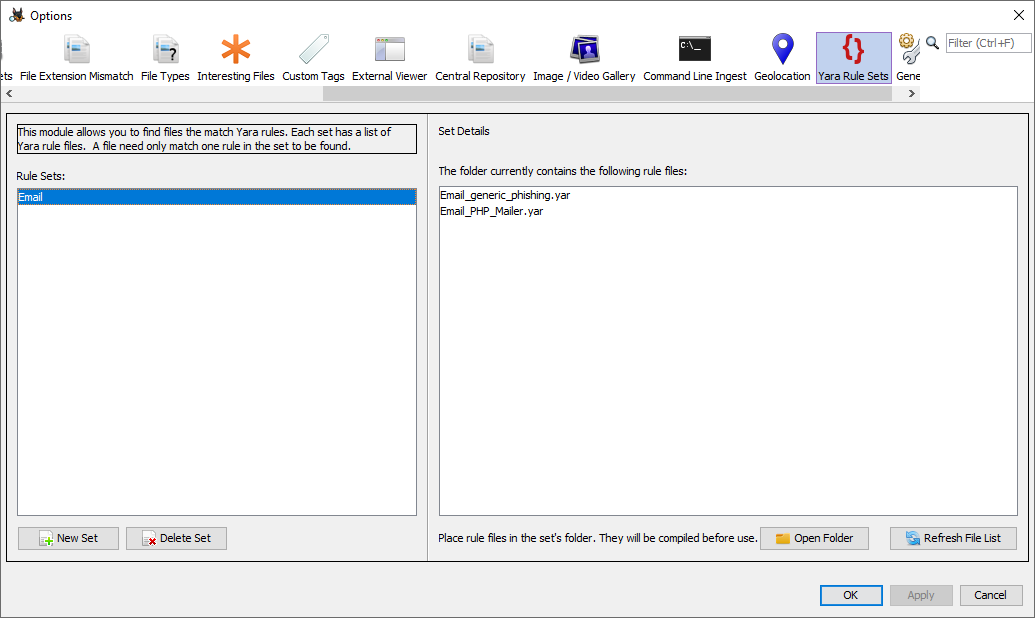Open the Geolocation settings

(782, 58)
